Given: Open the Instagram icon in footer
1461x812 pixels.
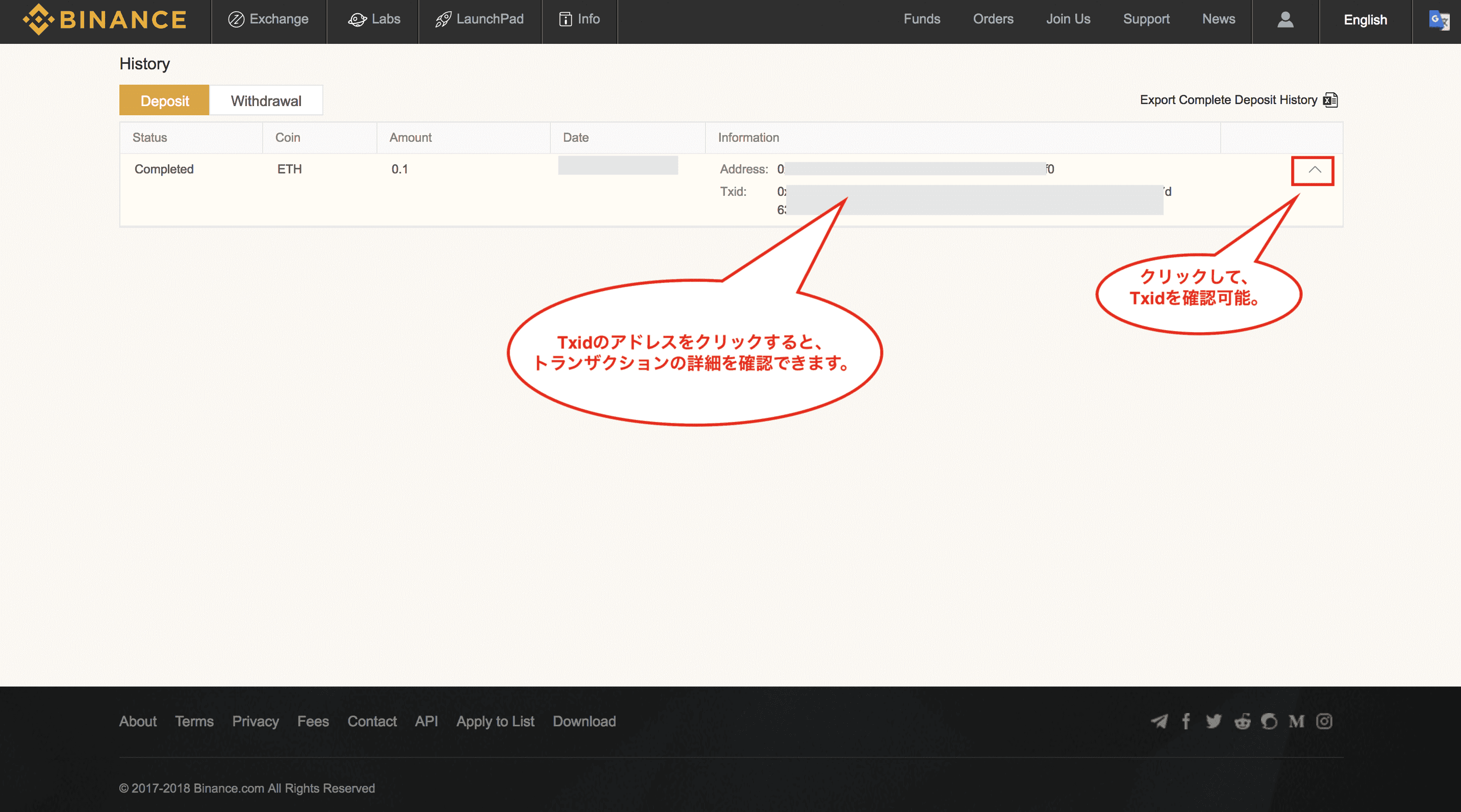Looking at the screenshot, I should (1324, 721).
